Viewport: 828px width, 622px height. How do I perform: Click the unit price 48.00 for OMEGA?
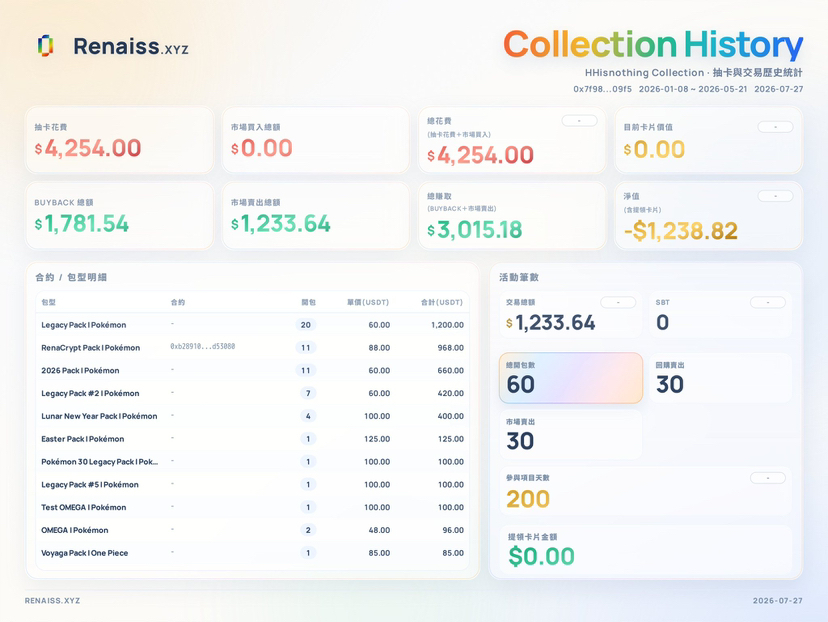[379, 530]
